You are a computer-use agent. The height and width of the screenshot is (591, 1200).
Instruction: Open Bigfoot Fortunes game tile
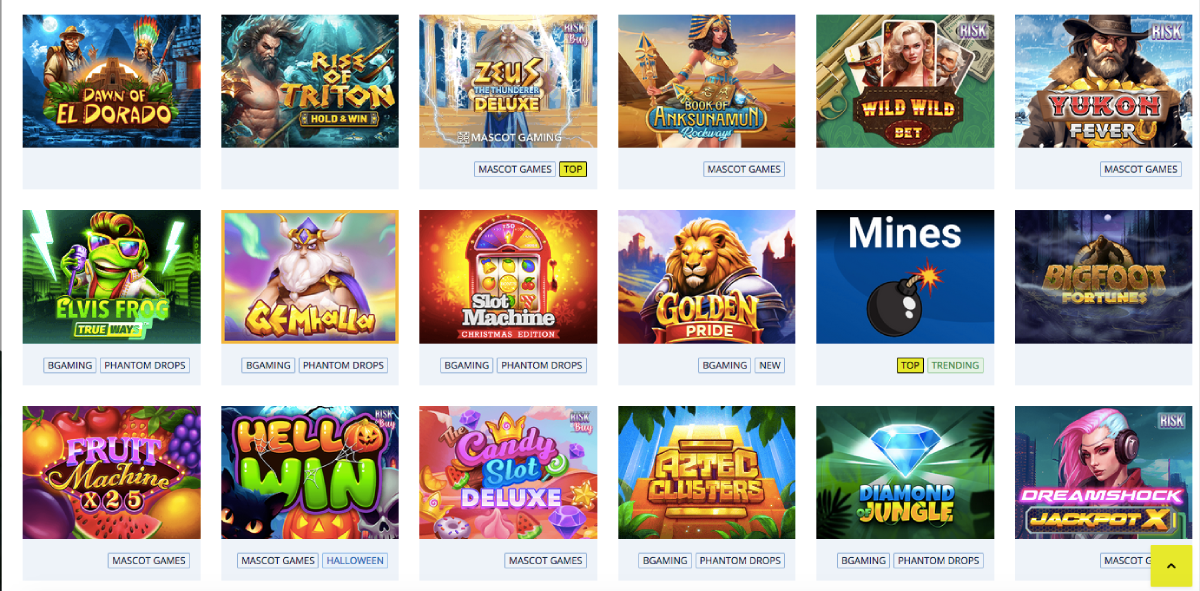[1104, 277]
